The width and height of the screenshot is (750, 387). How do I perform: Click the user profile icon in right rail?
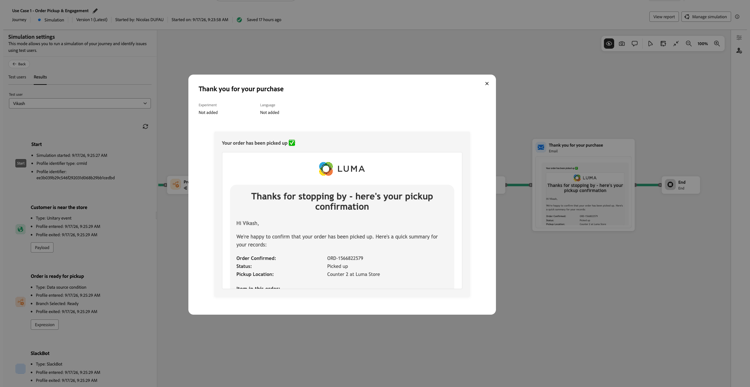[739, 51]
